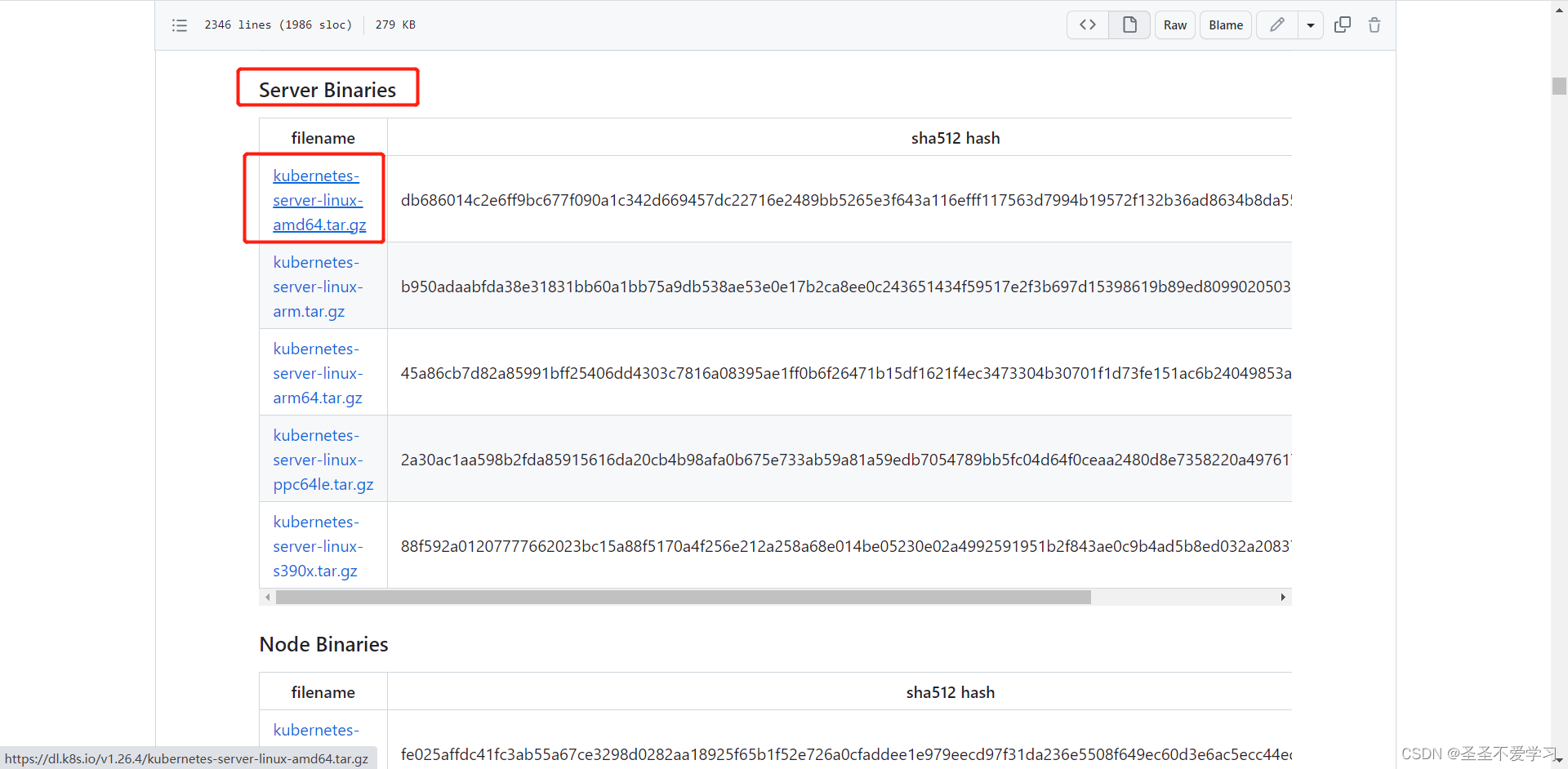Select the hash starting with 45a86cb7d82a

[846, 373]
